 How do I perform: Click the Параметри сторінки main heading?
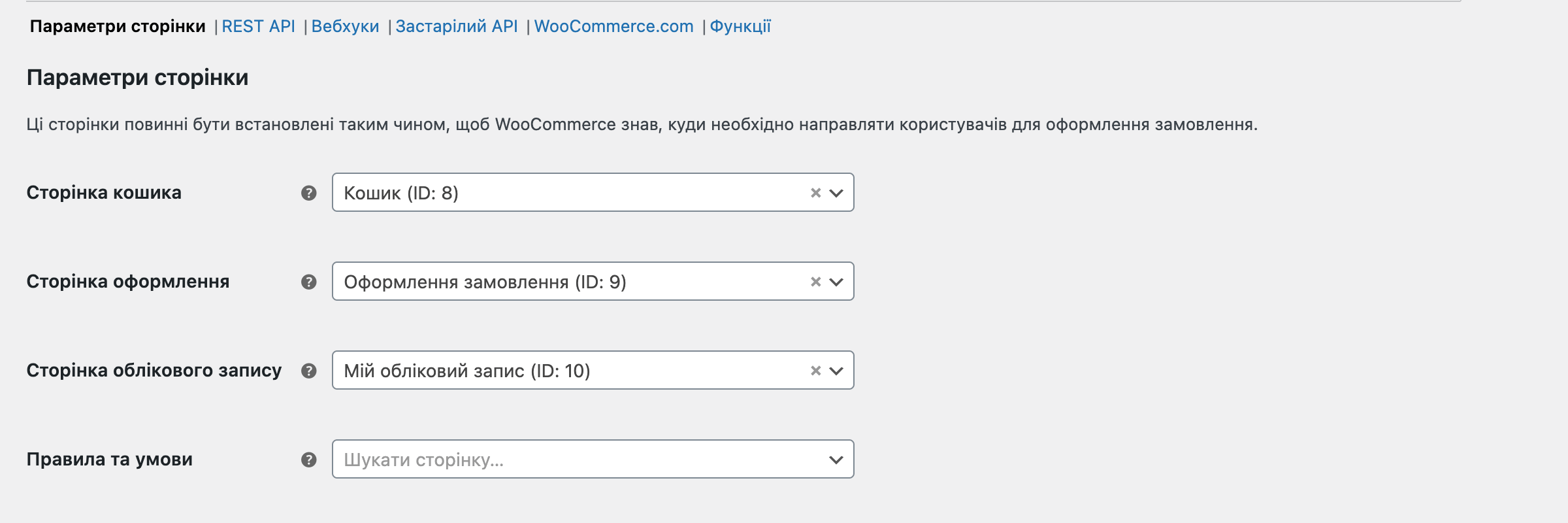tap(137, 78)
